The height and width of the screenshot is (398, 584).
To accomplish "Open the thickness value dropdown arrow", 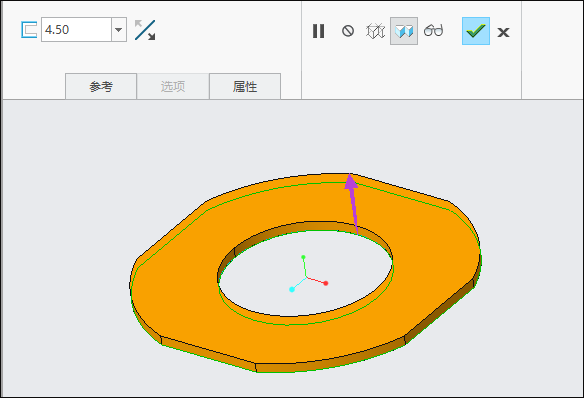I will click(119, 29).
